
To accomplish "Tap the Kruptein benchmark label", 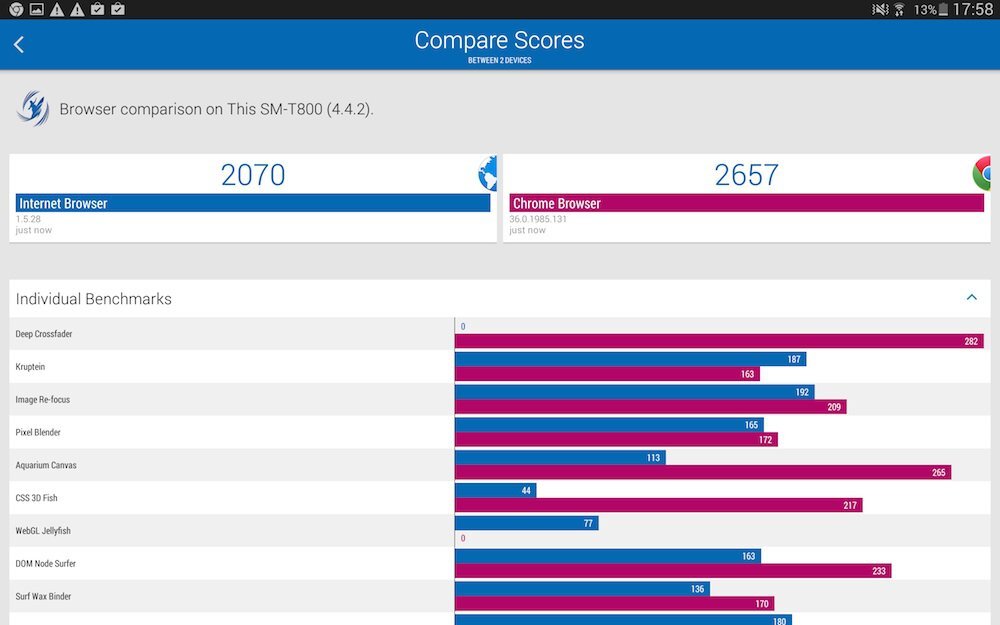I will coord(30,367).
